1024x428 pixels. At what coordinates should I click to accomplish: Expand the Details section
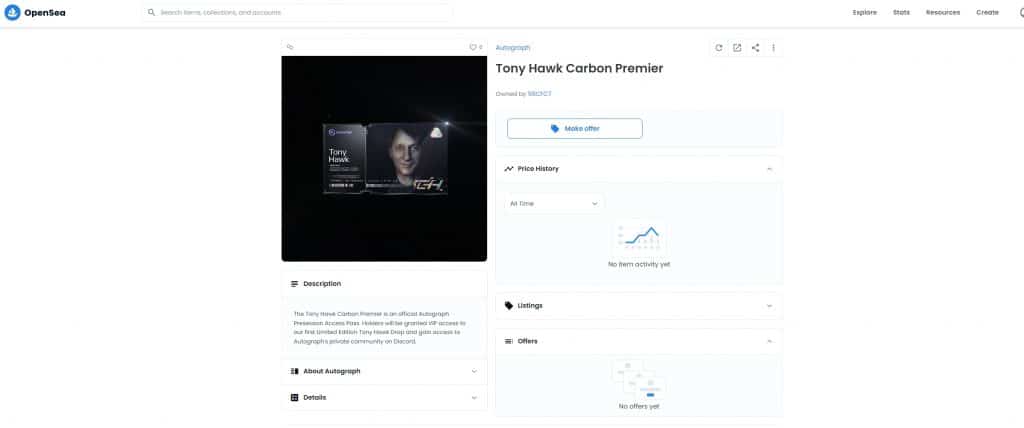point(384,397)
